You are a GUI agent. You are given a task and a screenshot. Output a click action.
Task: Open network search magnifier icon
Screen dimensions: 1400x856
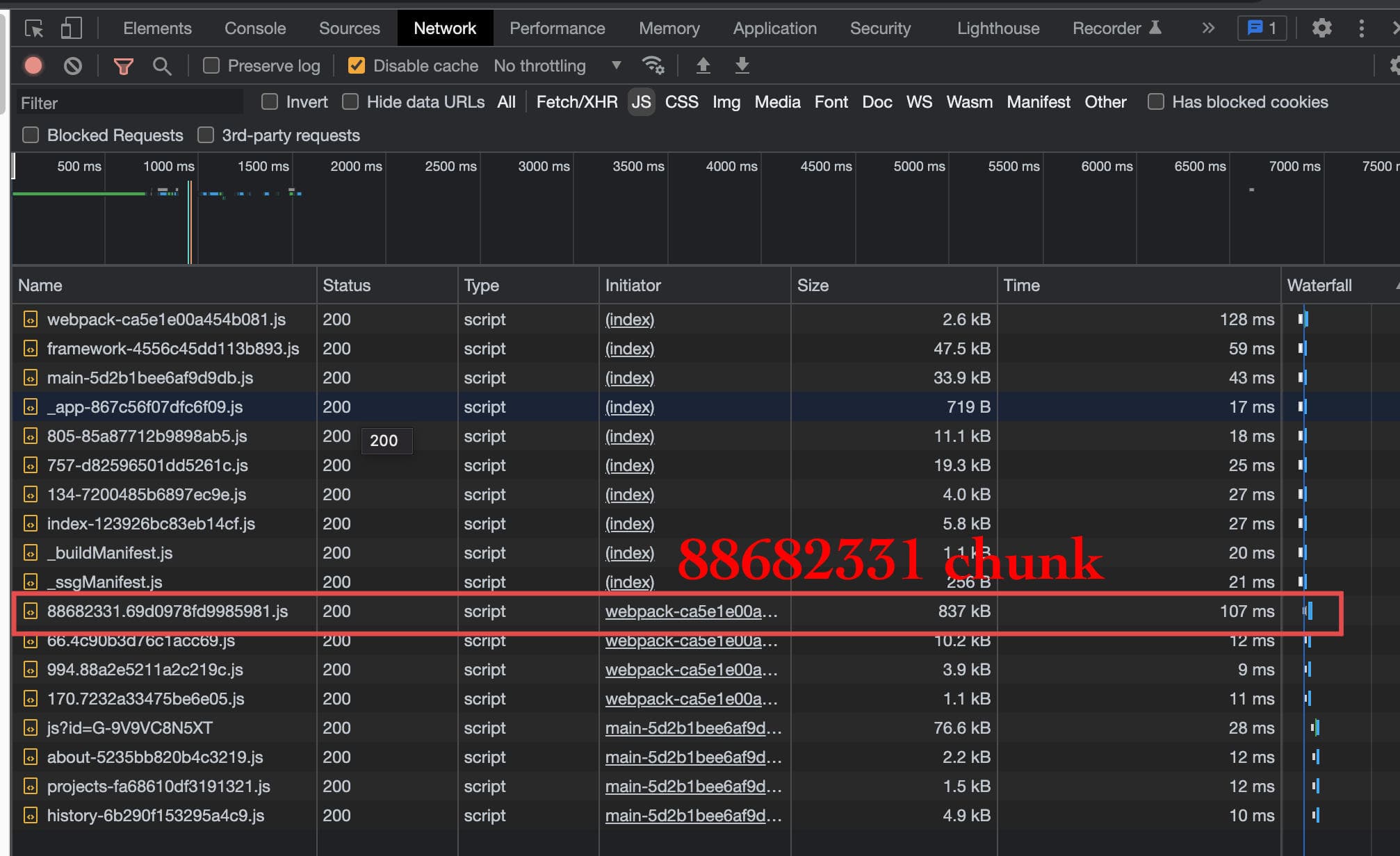[x=162, y=66]
